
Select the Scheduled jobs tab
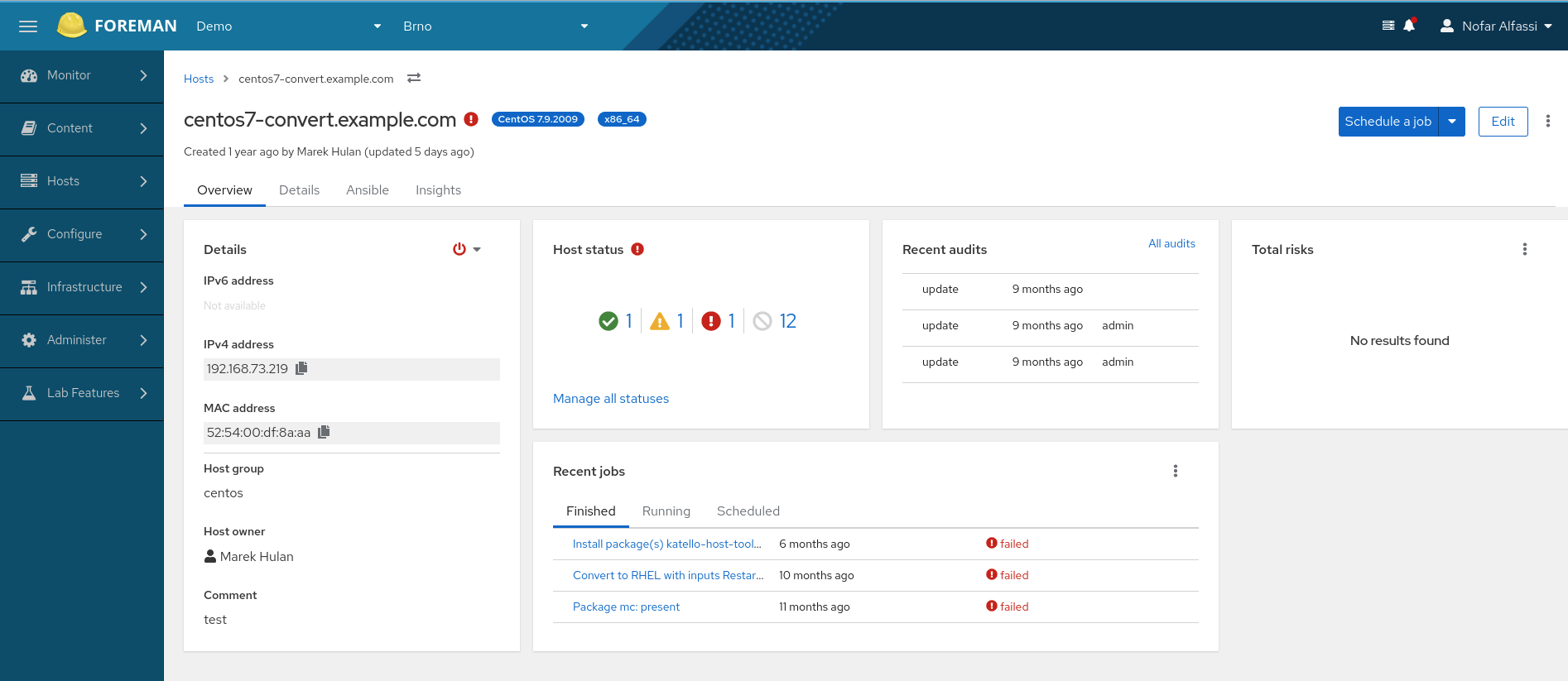point(748,511)
